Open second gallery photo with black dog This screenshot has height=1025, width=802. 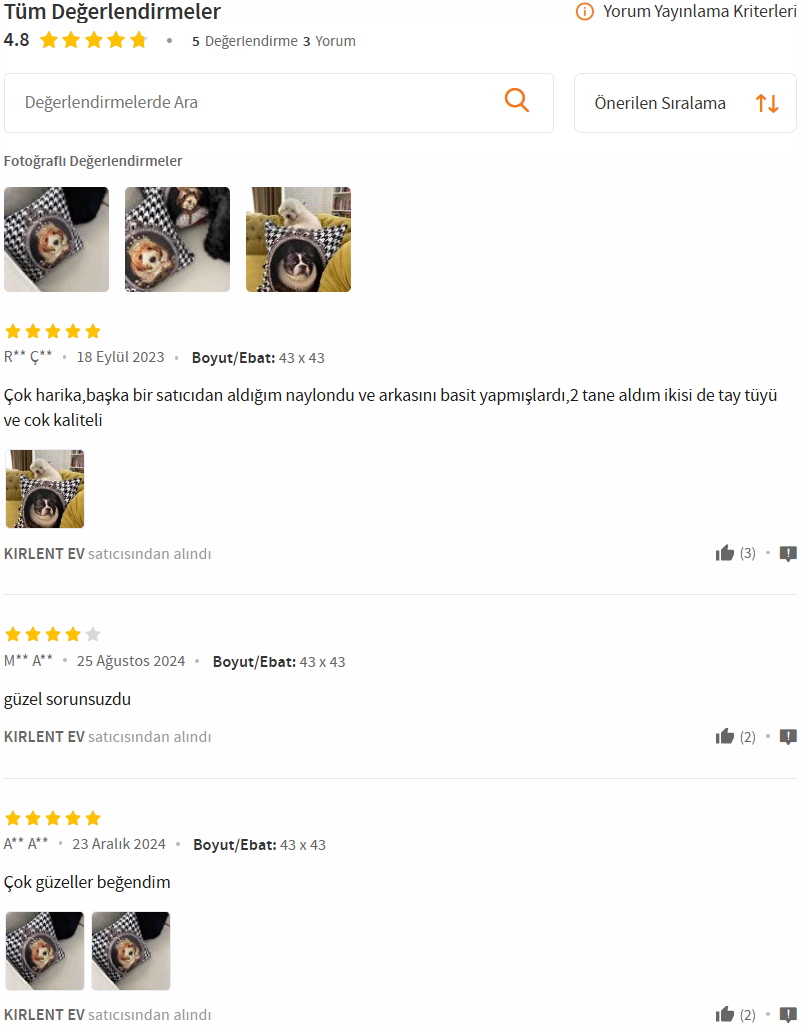pos(178,239)
